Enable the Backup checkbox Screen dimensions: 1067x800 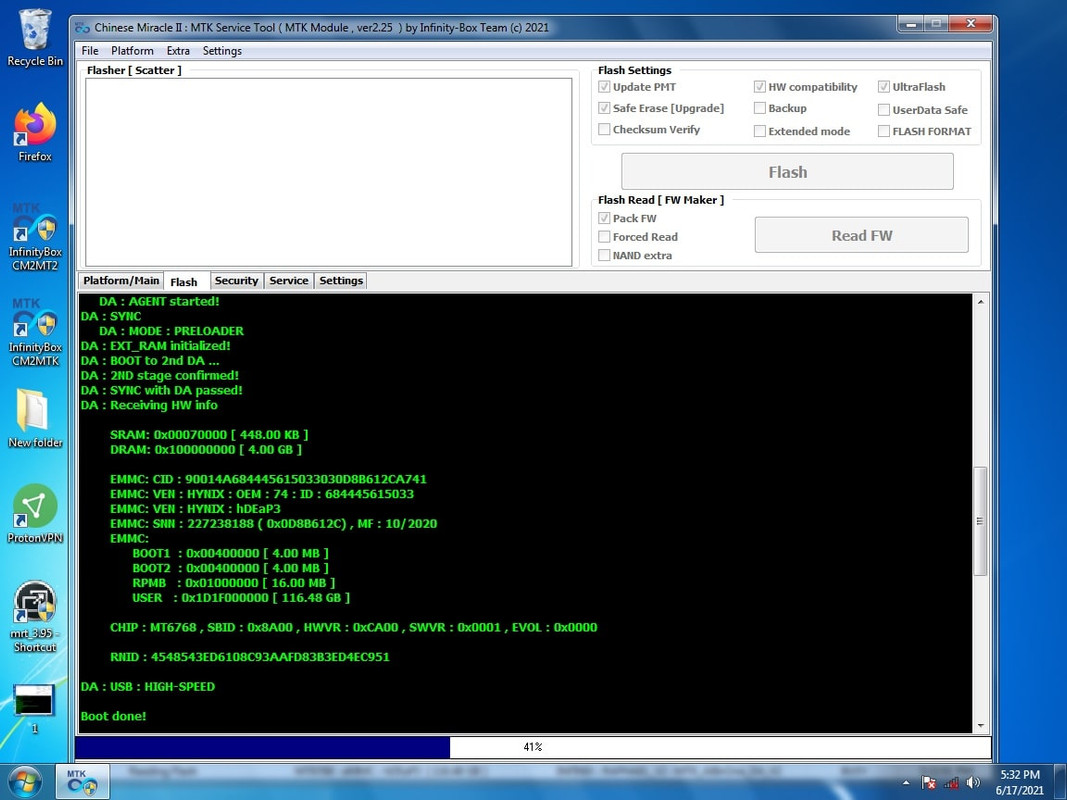pyautogui.click(x=760, y=108)
